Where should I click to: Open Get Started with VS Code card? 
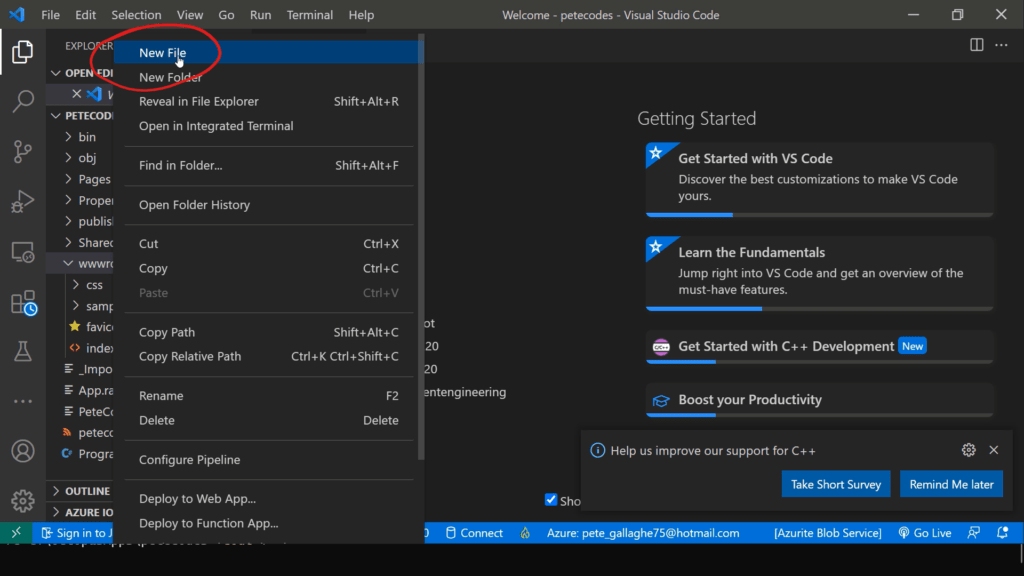click(820, 179)
